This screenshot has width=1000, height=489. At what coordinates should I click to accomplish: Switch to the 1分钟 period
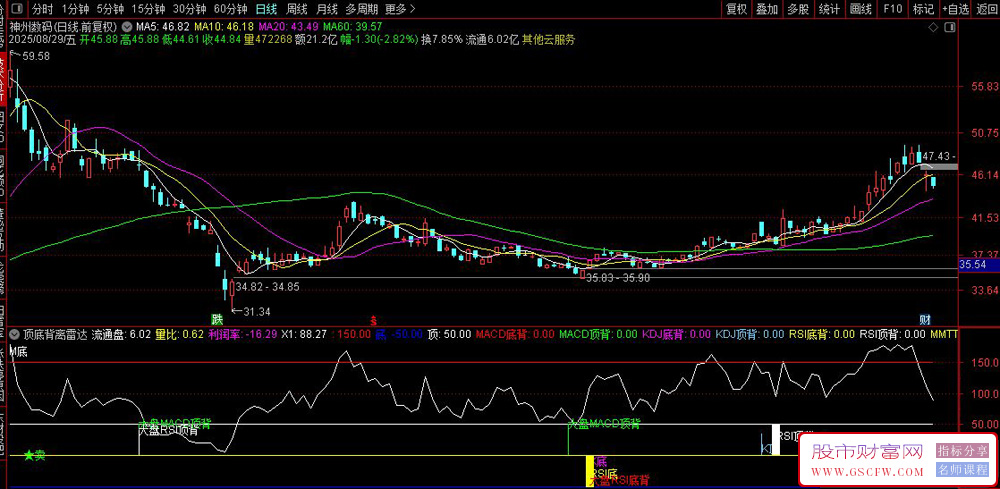point(75,9)
